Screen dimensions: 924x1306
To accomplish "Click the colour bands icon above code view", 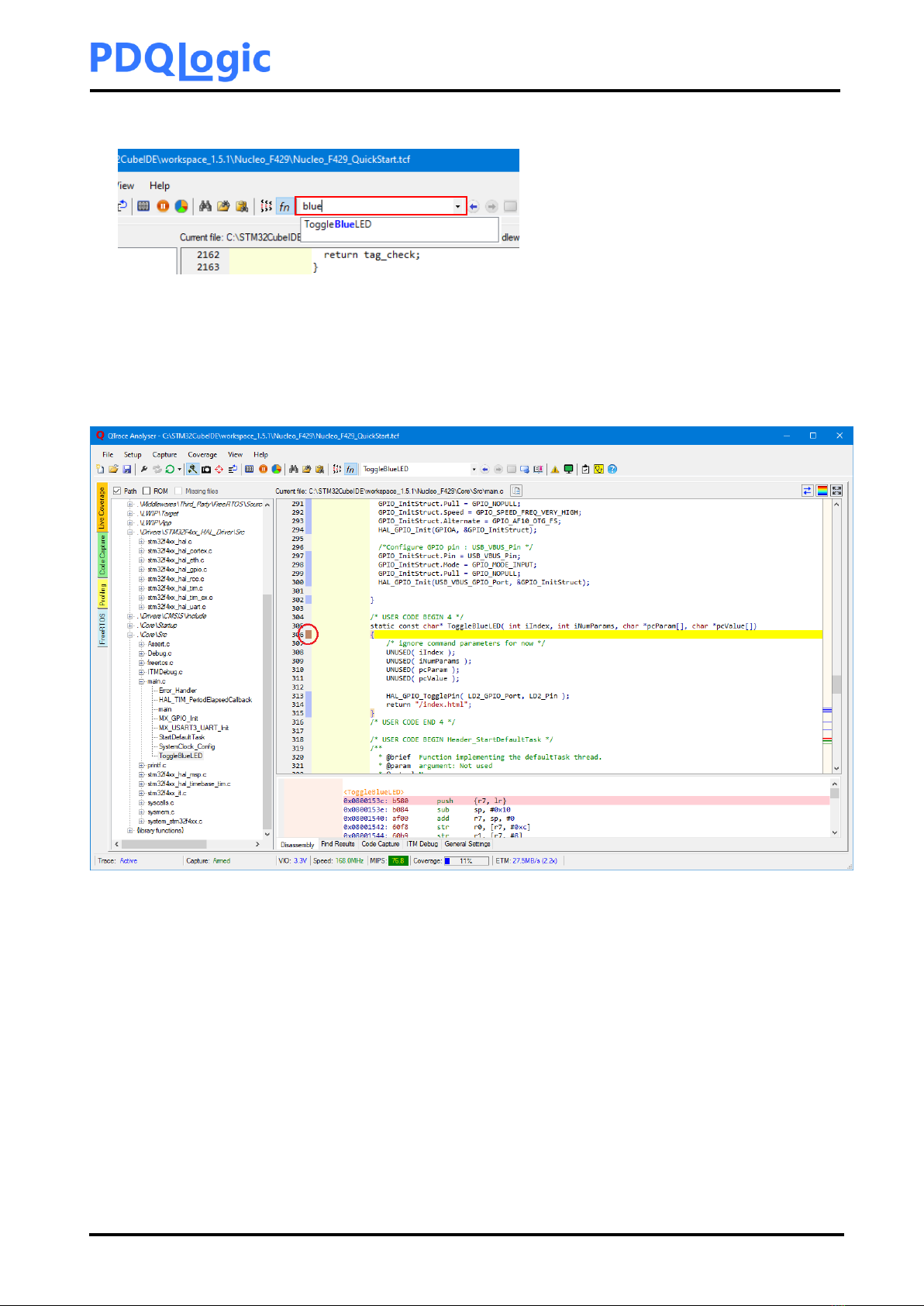I will [x=822, y=491].
